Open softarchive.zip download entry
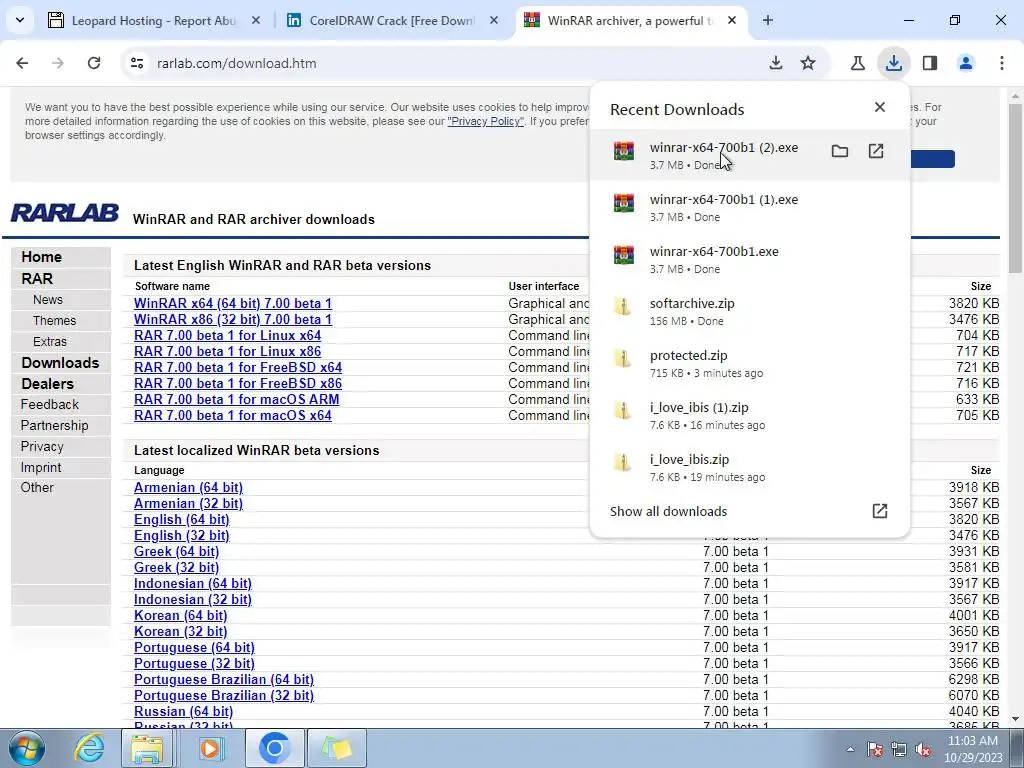 [x=750, y=312]
